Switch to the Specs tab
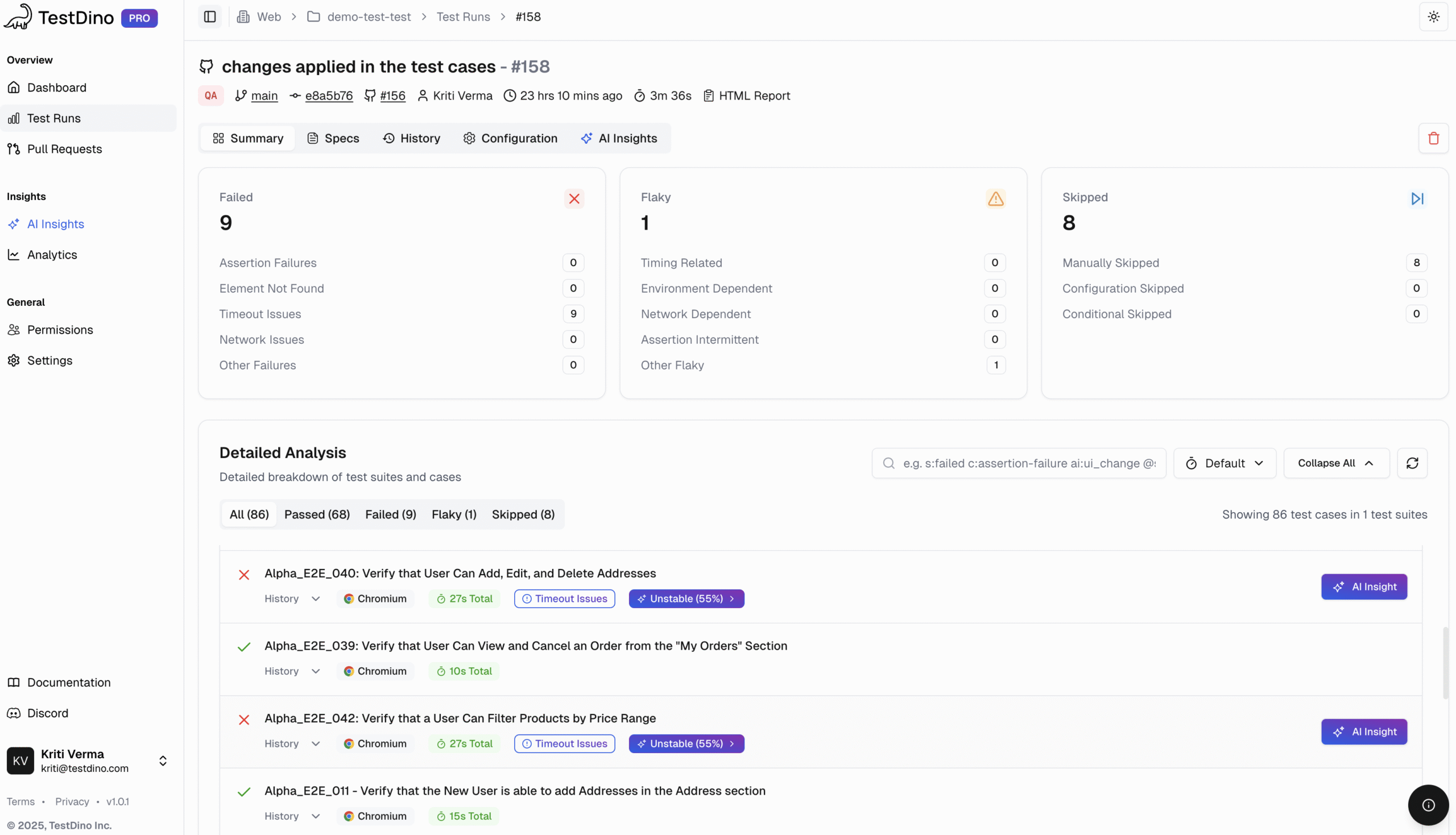Screen dimensions: 1456x835 tap(333, 138)
